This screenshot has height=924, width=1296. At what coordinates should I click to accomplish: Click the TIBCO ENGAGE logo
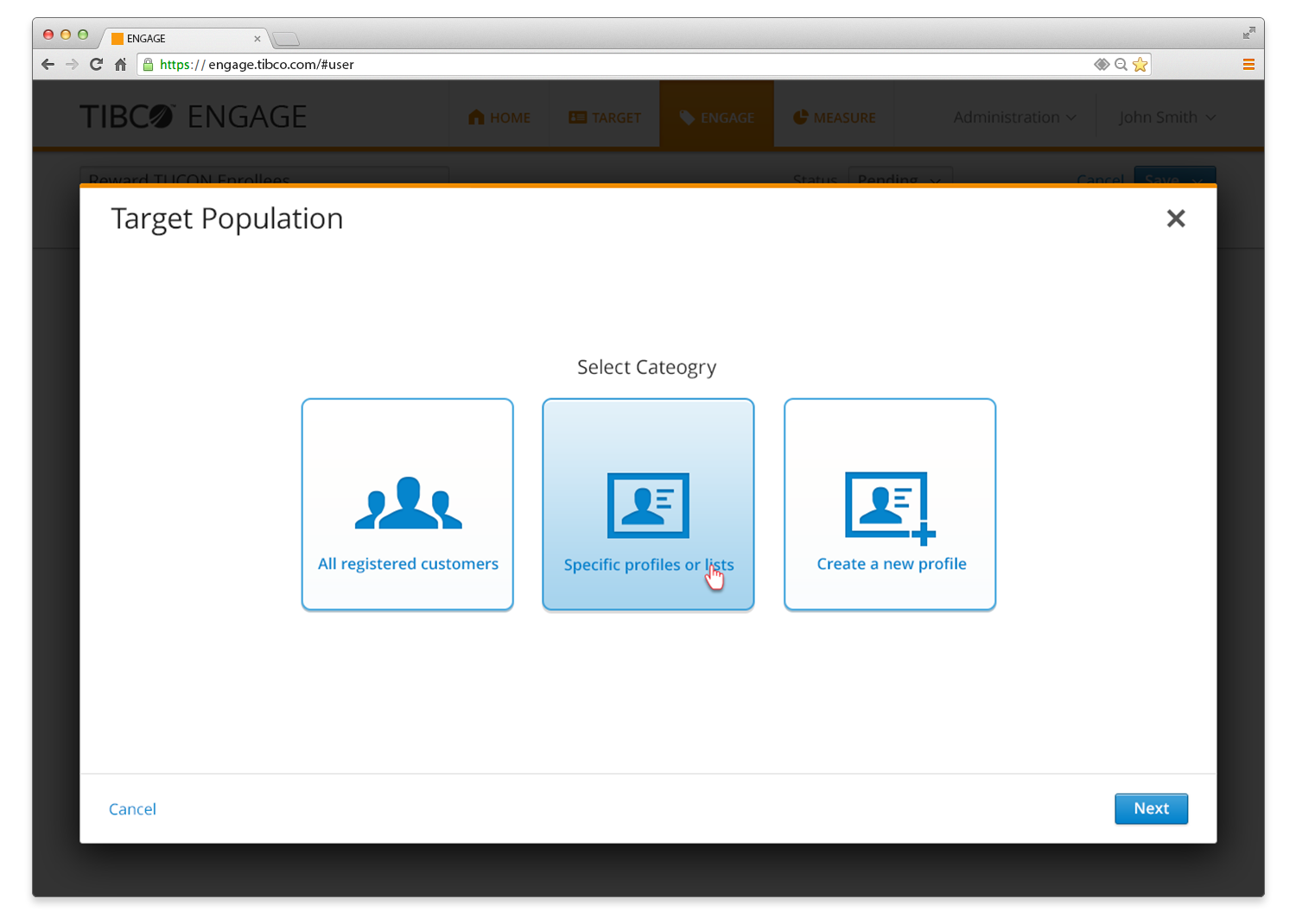pos(193,117)
